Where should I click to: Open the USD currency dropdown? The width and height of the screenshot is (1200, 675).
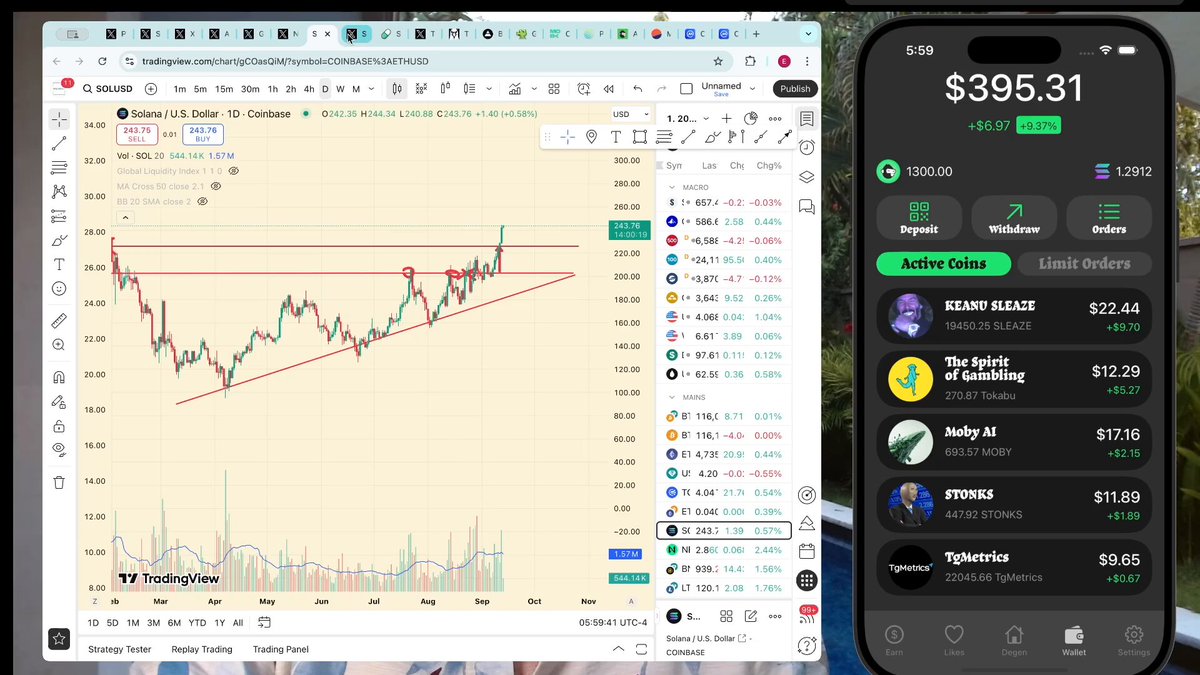[631, 114]
